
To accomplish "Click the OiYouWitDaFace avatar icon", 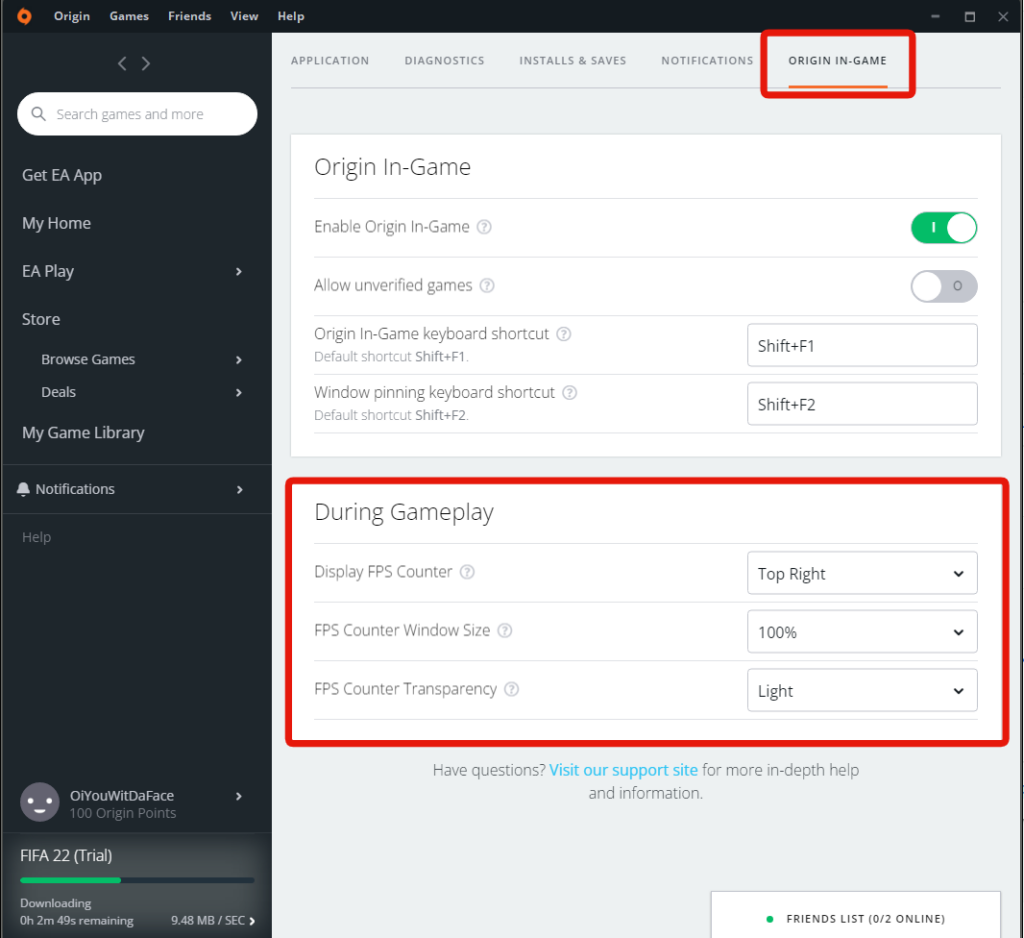I will pyautogui.click(x=40, y=802).
